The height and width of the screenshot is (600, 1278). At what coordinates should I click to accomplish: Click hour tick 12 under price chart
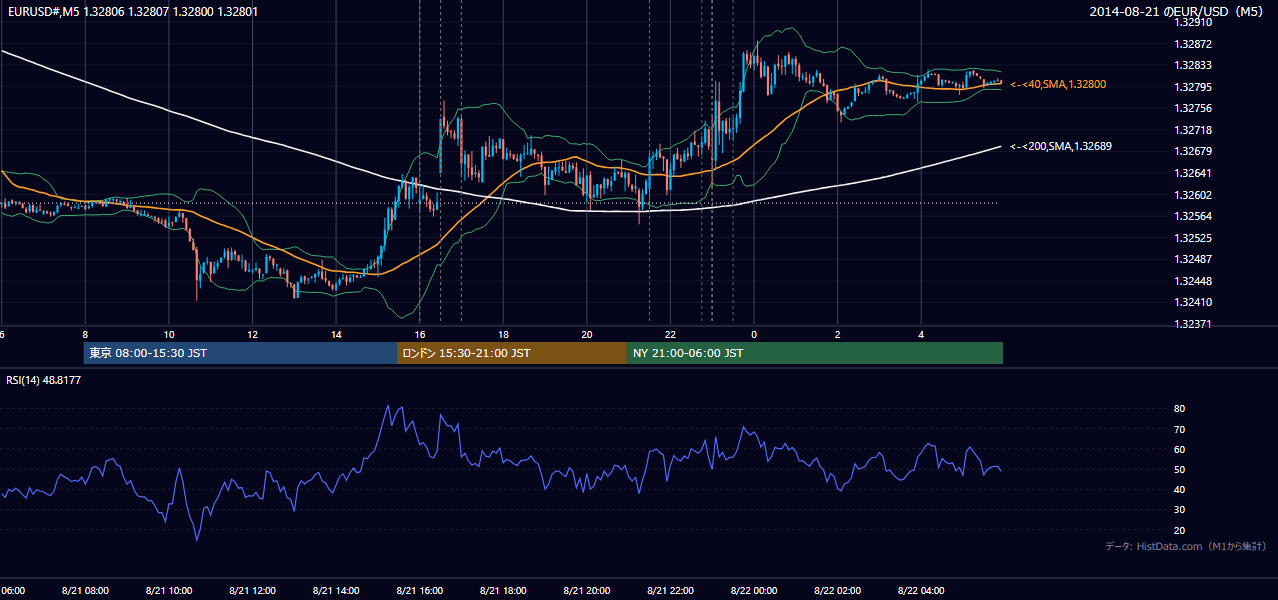[252, 334]
